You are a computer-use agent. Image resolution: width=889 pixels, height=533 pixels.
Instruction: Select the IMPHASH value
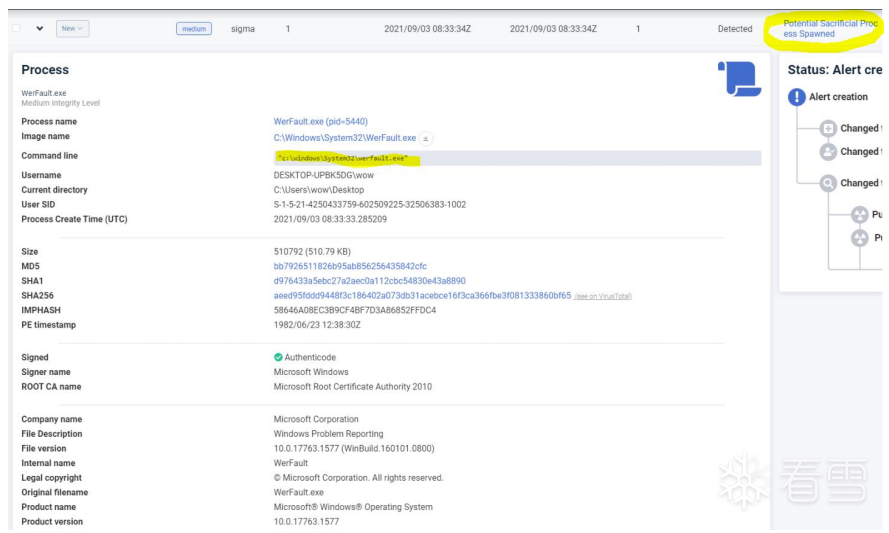[x=355, y=310]
